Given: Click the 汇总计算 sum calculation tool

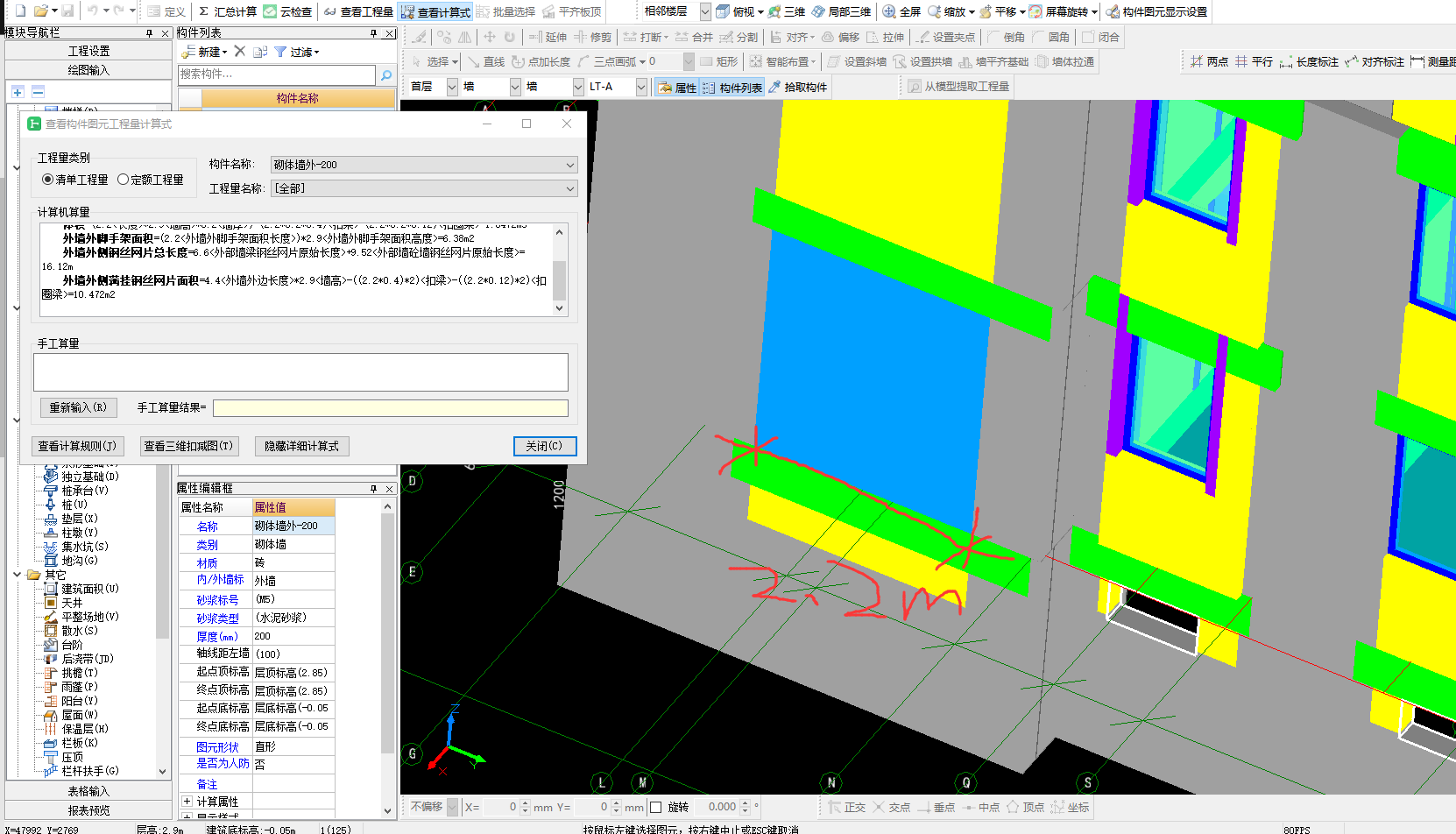Looking at the screenshot, I should coord(227,11).
